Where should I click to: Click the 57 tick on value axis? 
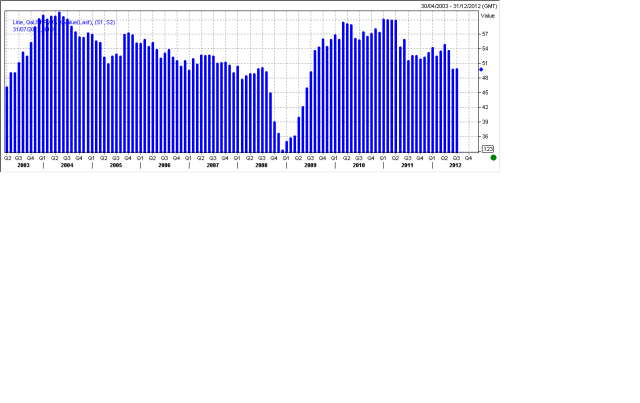[x=485, y=33]
